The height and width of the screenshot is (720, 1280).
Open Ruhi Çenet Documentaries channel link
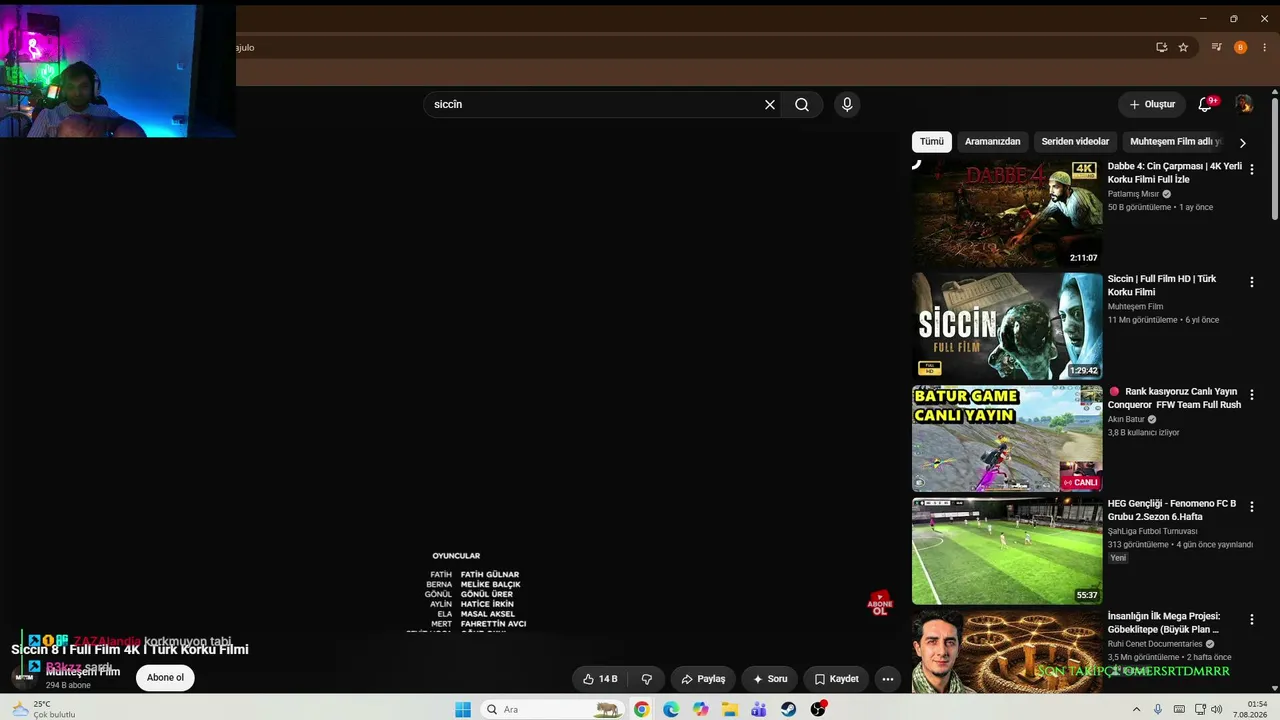coord(1155,644)
